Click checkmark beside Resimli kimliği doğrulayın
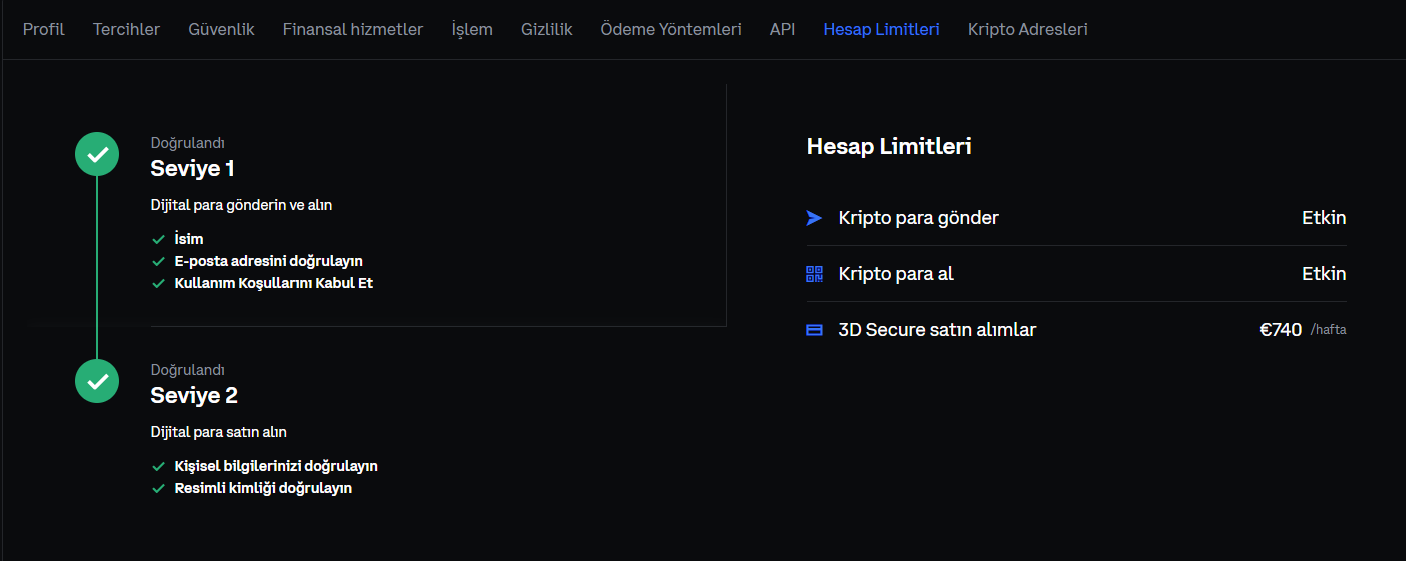 click(x=158, y=488)
